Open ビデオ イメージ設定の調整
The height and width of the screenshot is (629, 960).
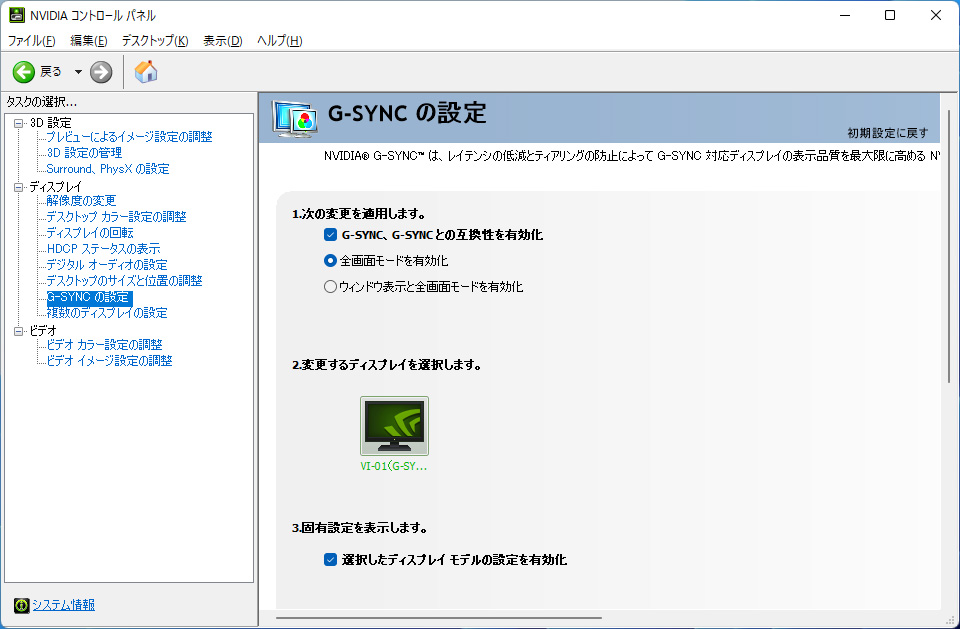110,360
